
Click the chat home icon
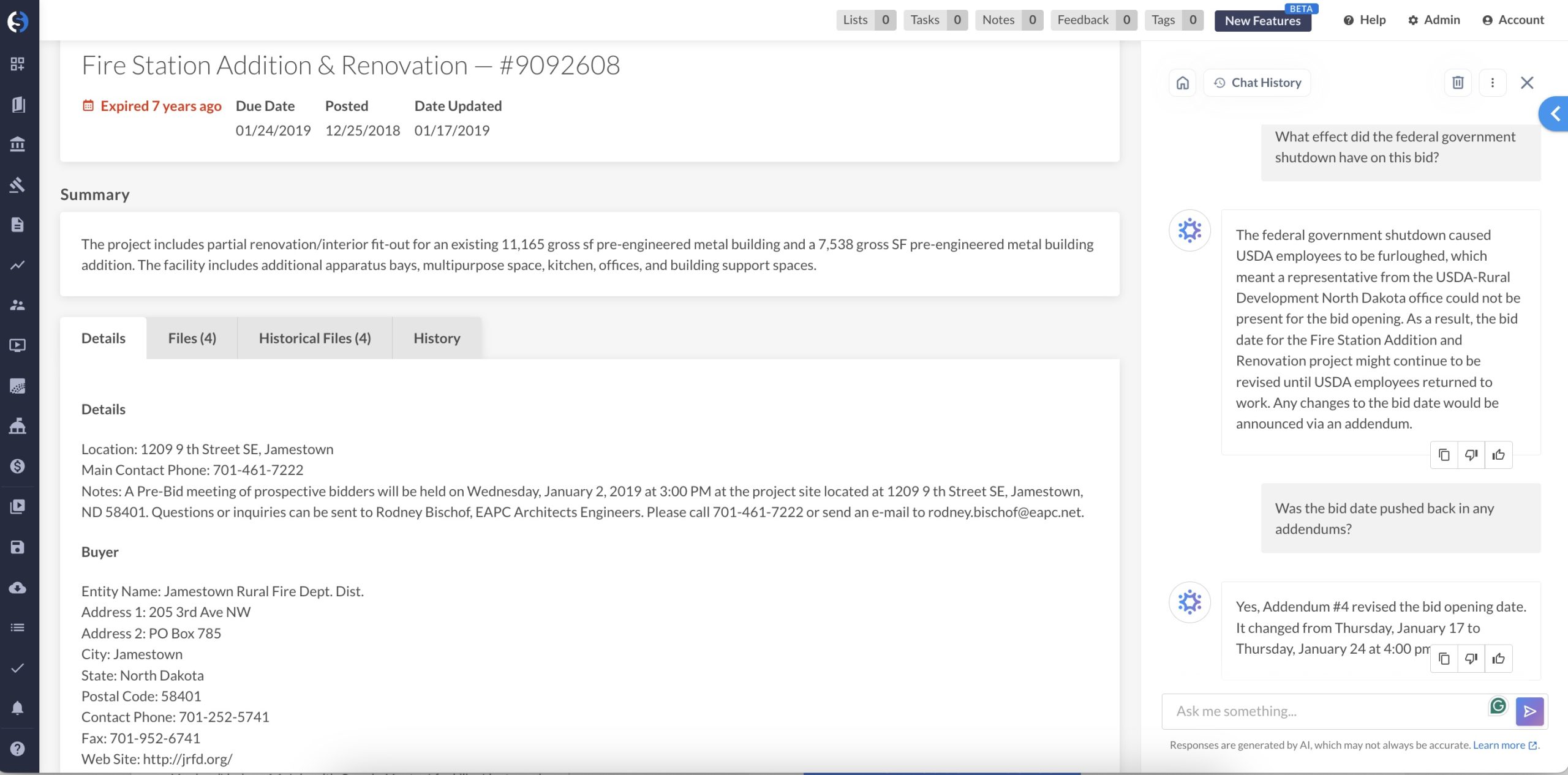point(1183,83)
